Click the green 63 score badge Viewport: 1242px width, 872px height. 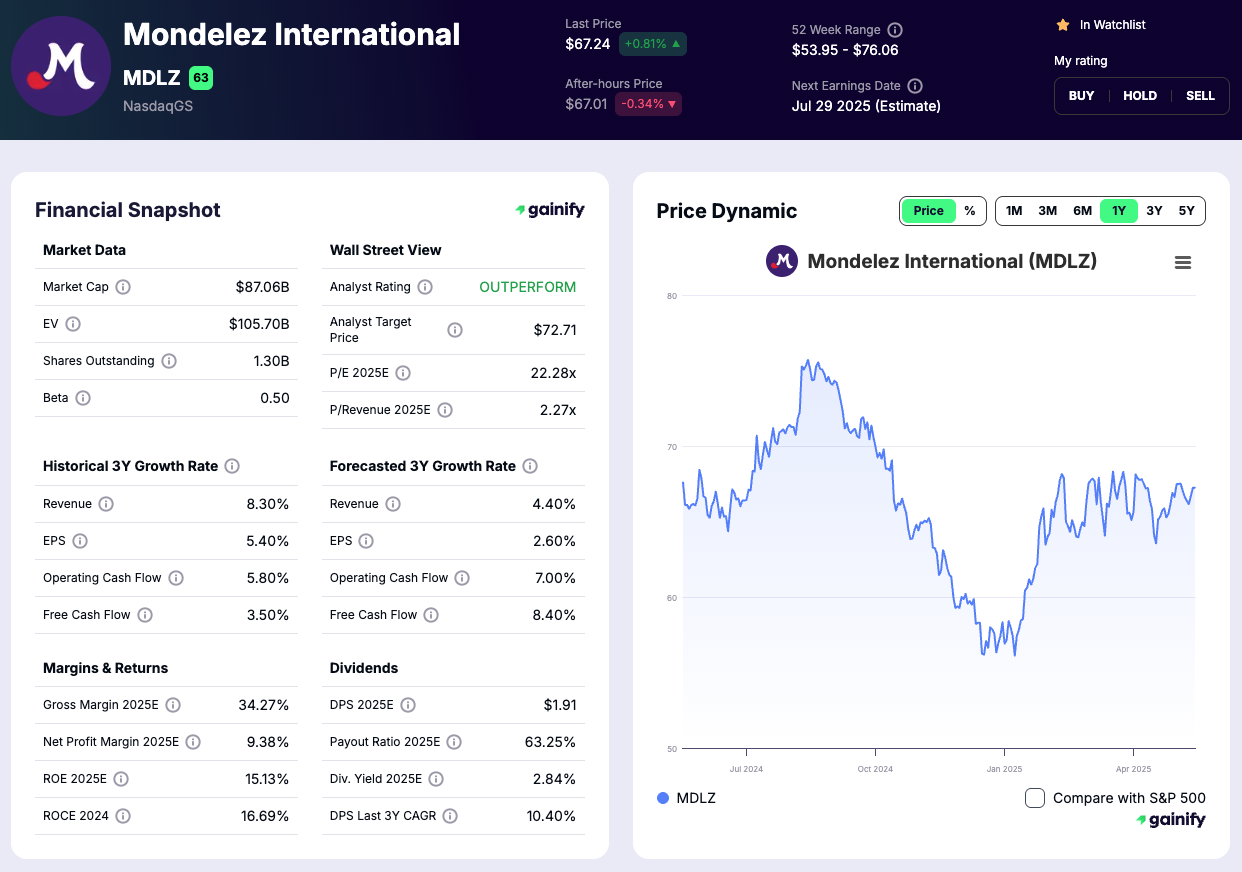201,77
